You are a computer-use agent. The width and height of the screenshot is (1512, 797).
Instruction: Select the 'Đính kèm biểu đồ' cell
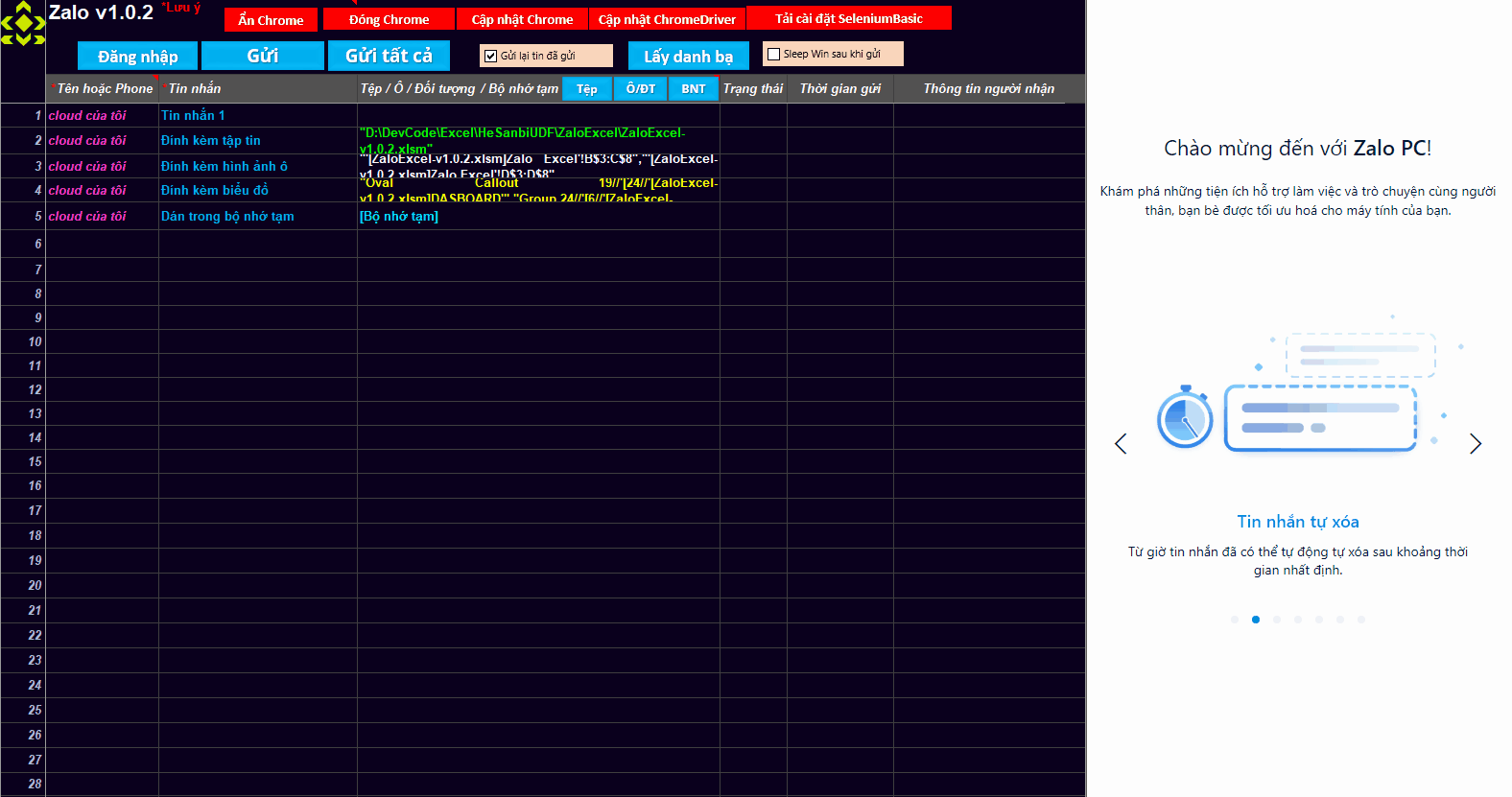[258, 190]
